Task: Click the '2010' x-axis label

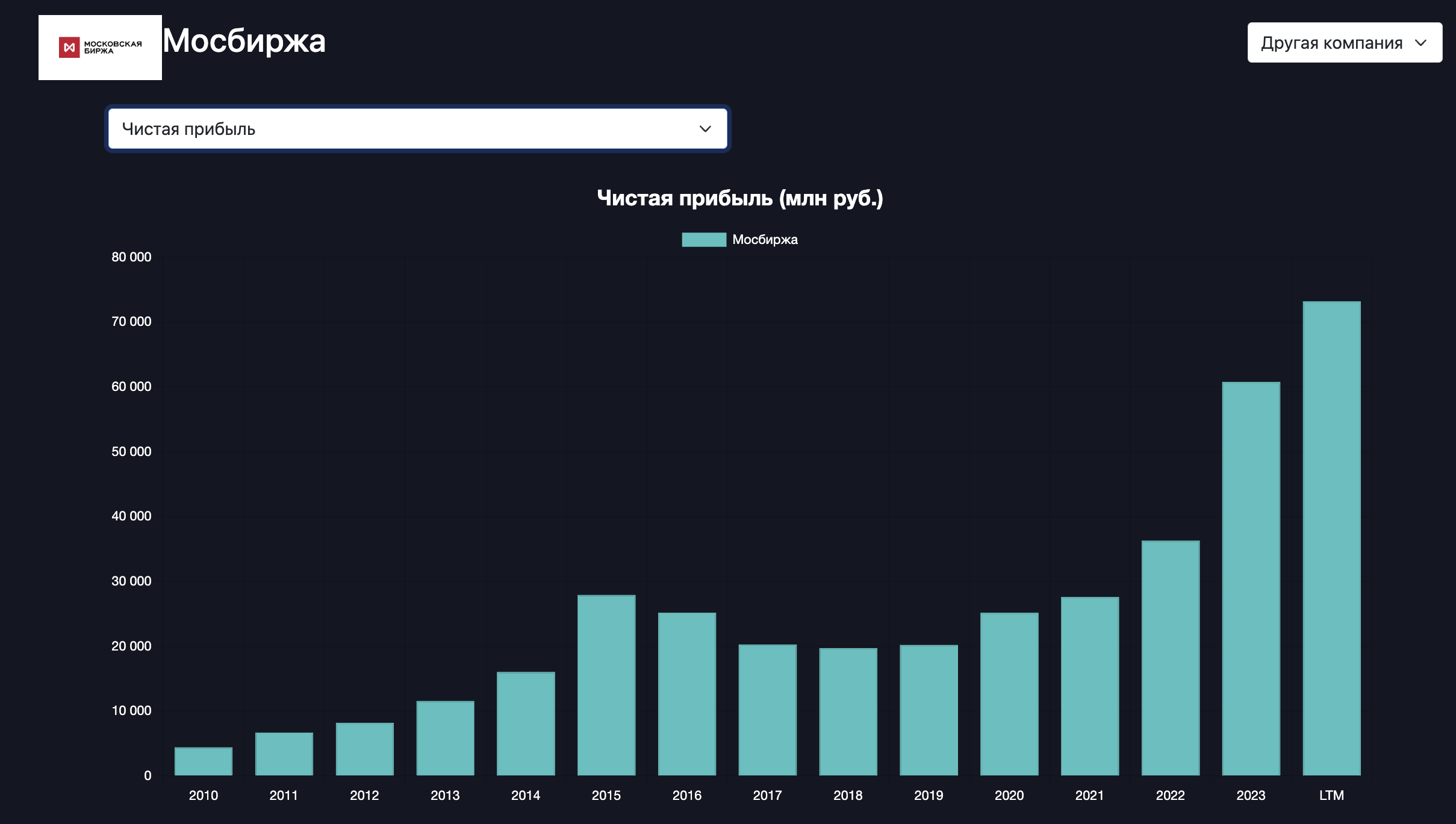Action: [204, 795]
